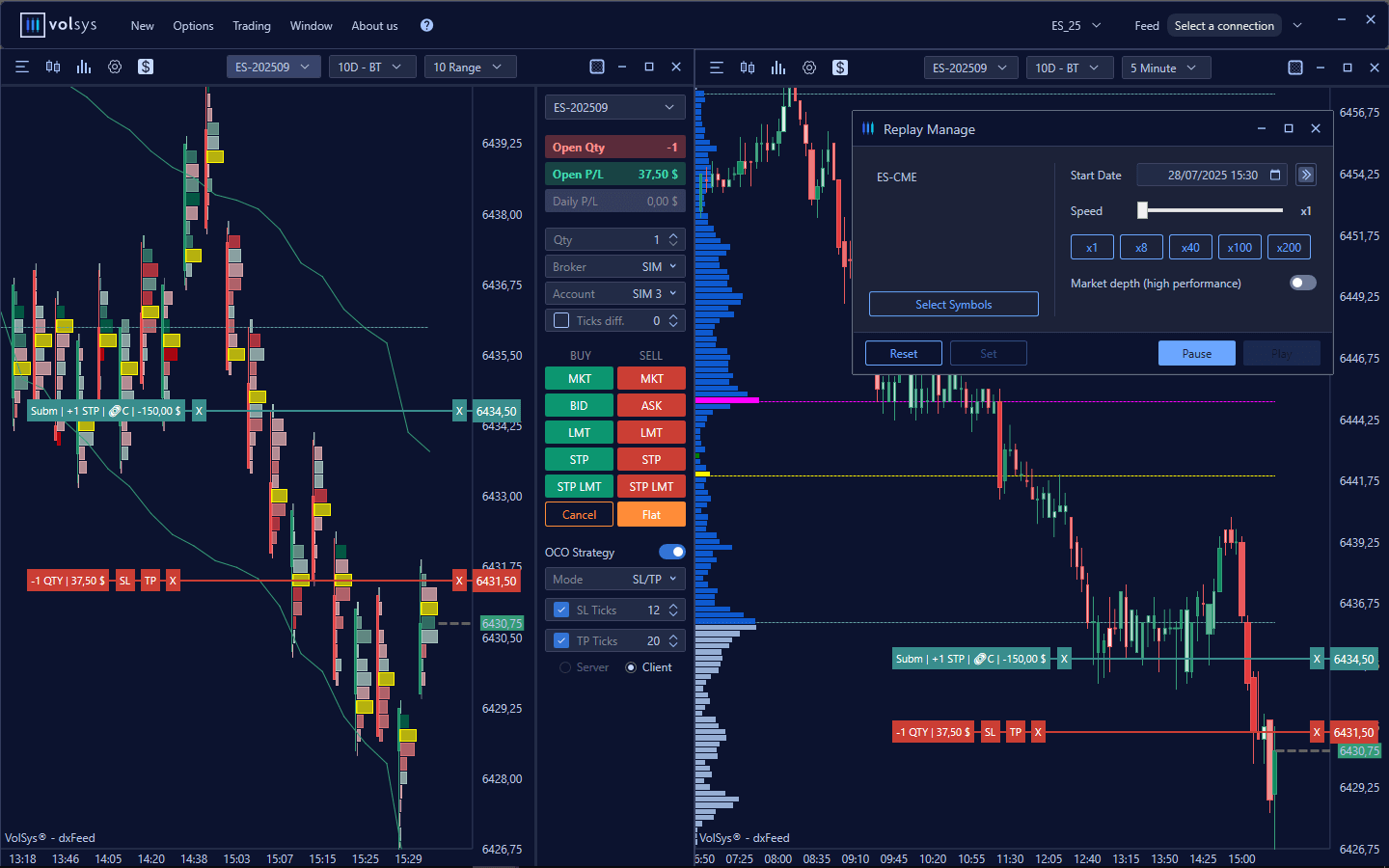Click the fast-forward arrows icon beside Start Date
The height and width of the screenshot is (868, 1389).
tap(1306, 175)
